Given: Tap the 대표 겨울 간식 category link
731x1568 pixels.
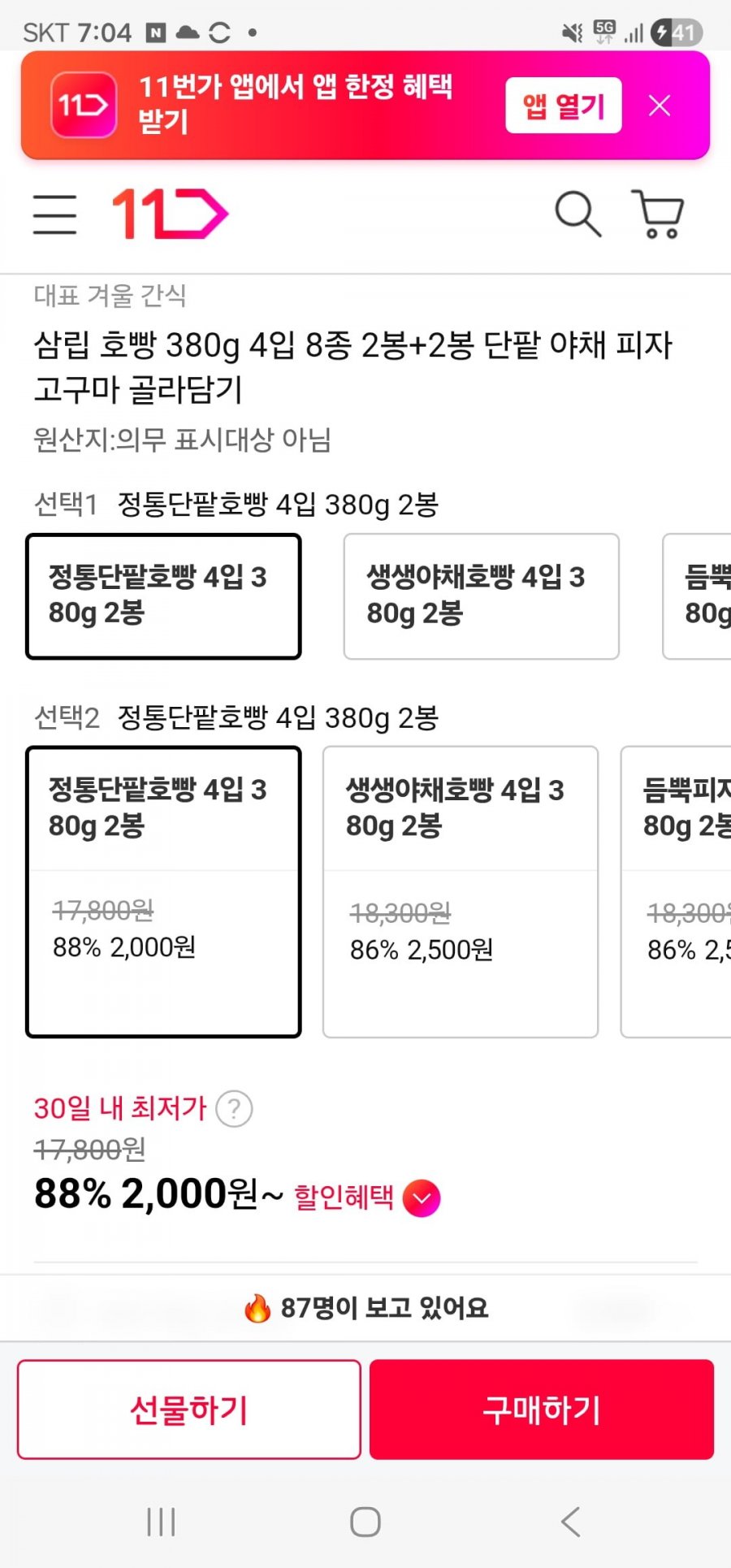Looking at the screenshot, I should click(110, 296).
